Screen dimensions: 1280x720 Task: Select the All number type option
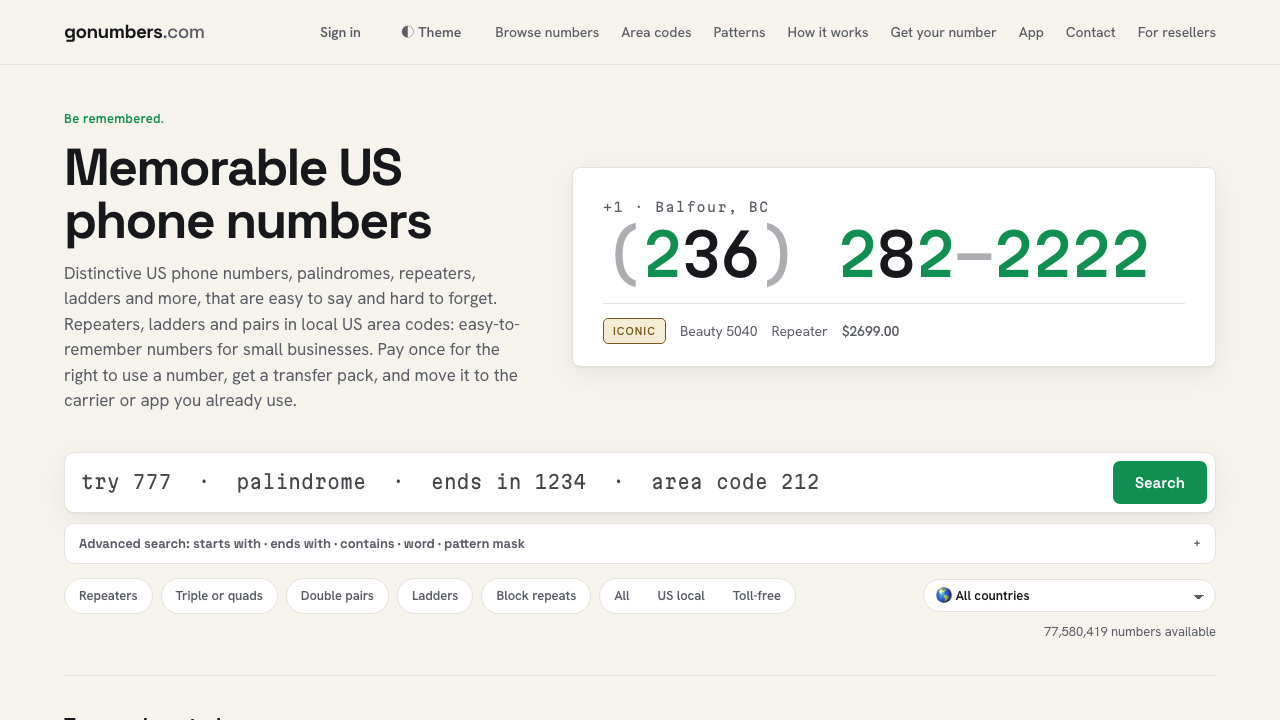point(622,596)
